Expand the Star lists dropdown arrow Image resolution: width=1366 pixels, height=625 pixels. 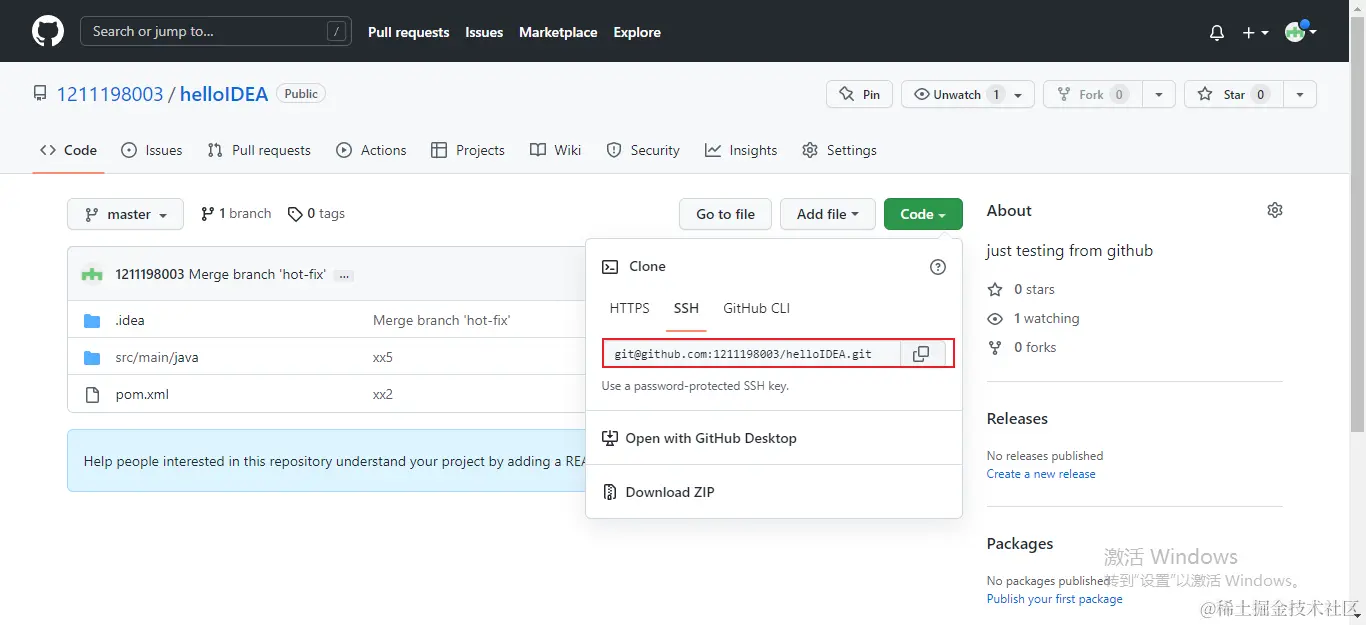1300,94
